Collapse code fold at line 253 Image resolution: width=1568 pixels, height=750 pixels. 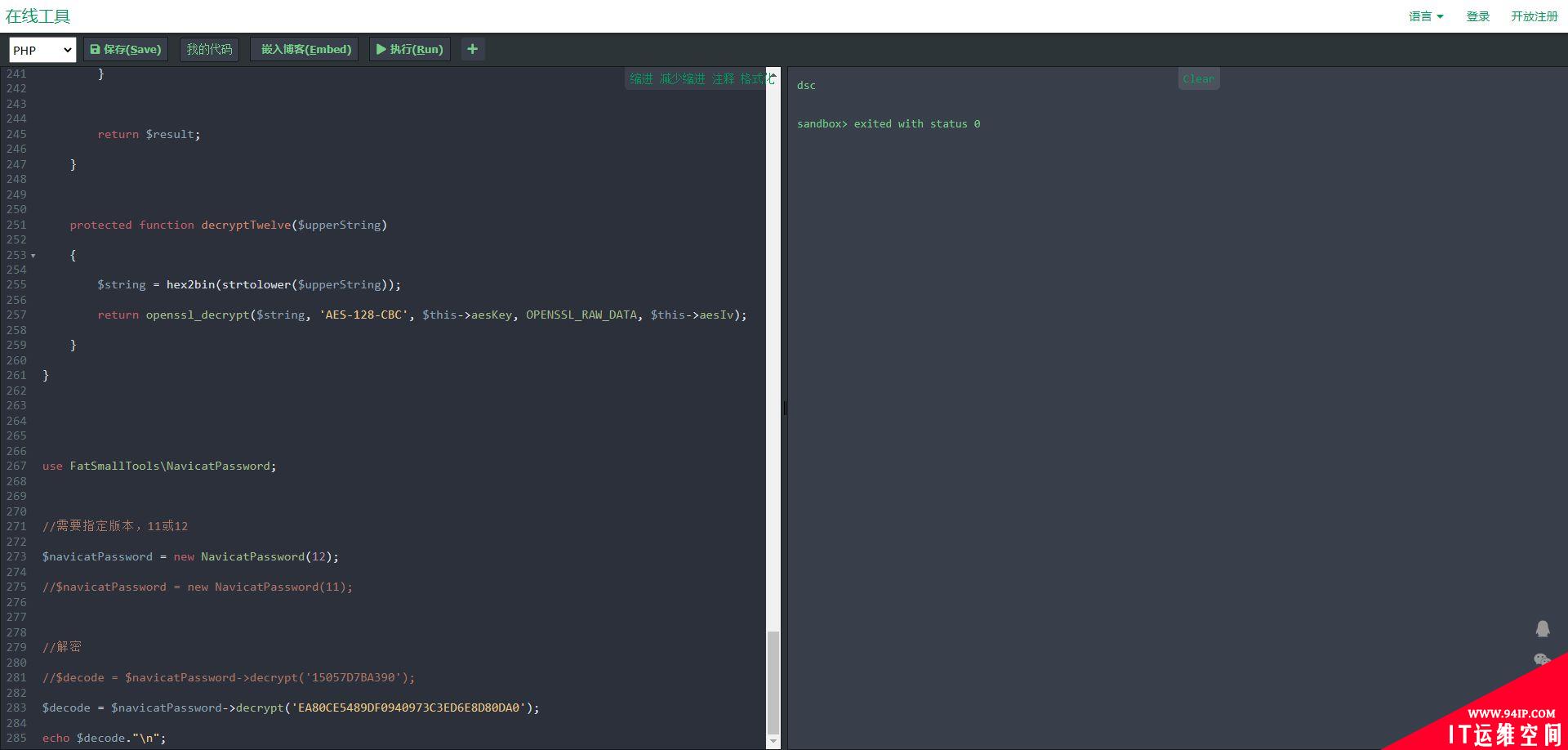point(33,256)
